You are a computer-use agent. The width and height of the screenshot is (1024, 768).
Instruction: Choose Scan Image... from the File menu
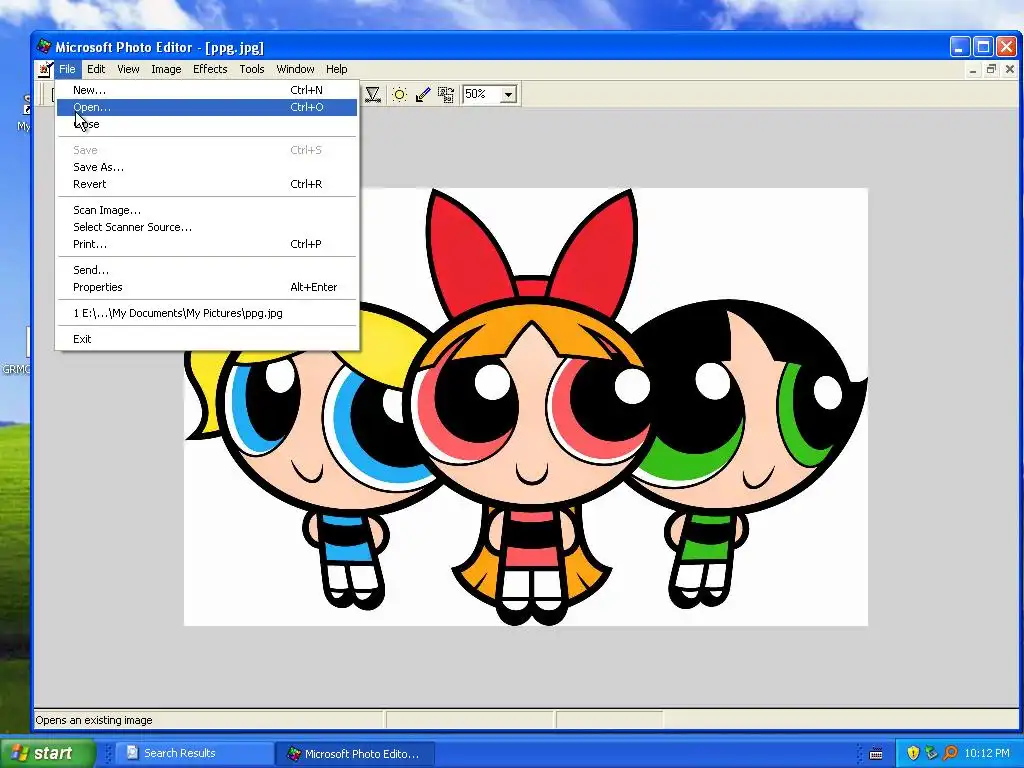tap(207, 210)
